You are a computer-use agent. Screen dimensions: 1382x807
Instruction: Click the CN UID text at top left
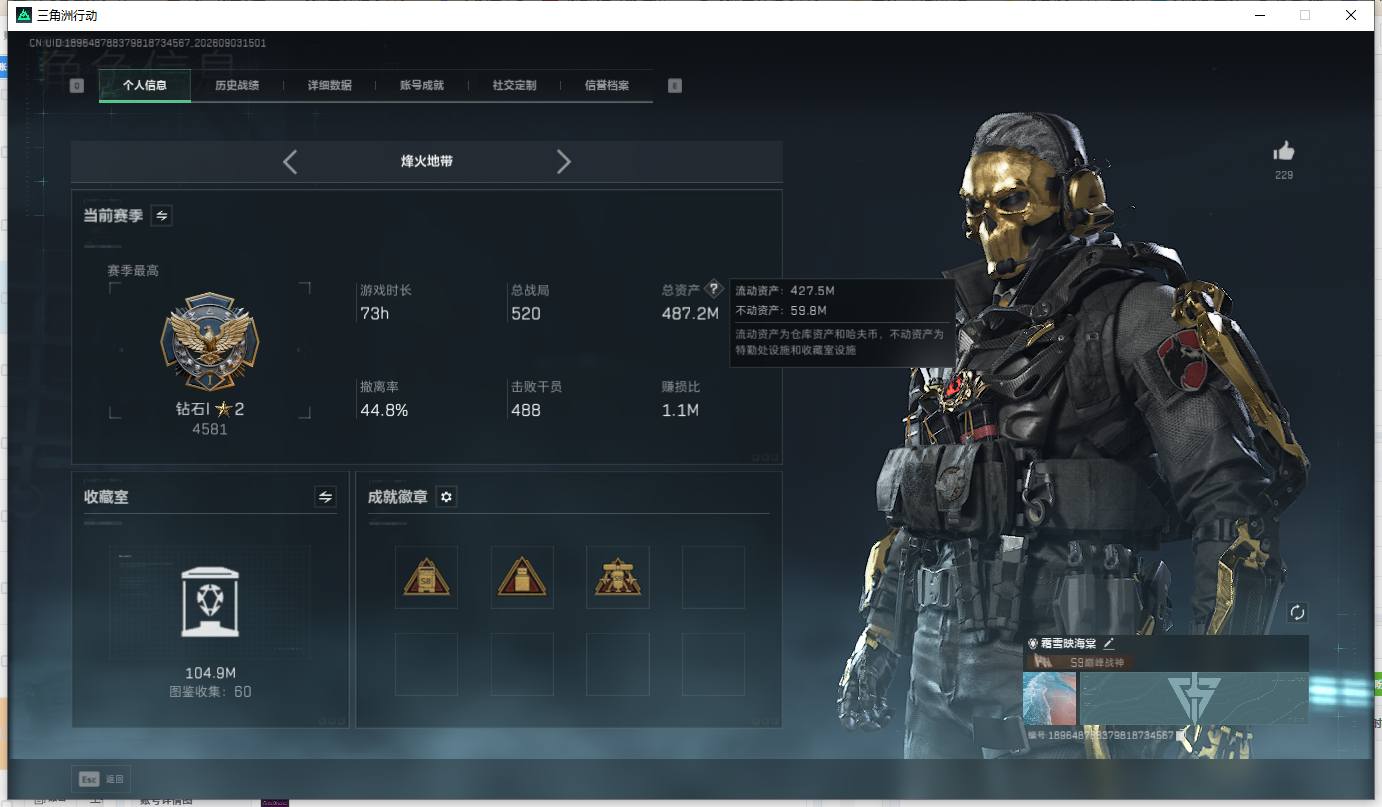148,43
